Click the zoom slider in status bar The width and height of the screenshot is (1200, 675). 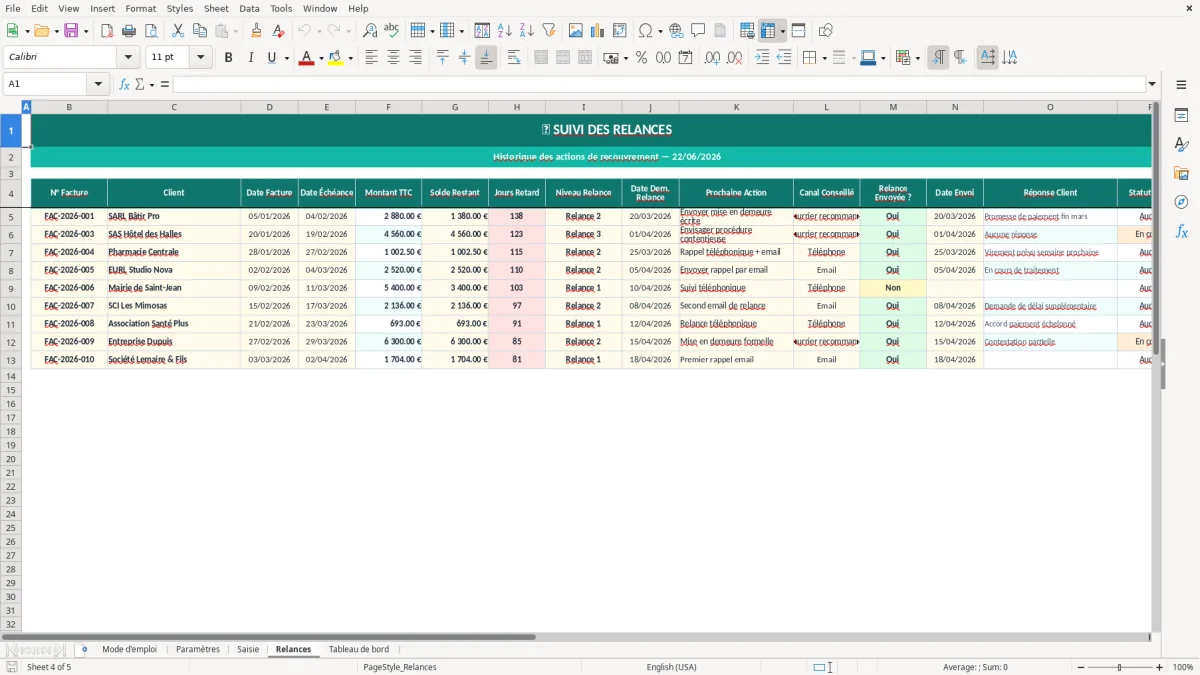(1119, 667)
